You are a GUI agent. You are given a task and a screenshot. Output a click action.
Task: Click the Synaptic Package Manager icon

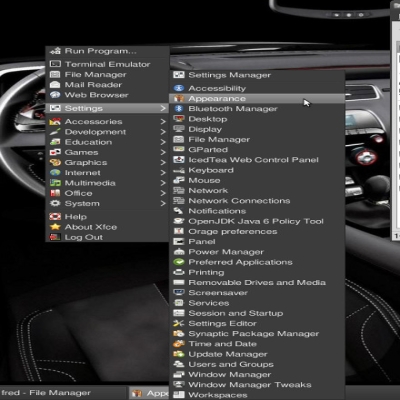179,334
